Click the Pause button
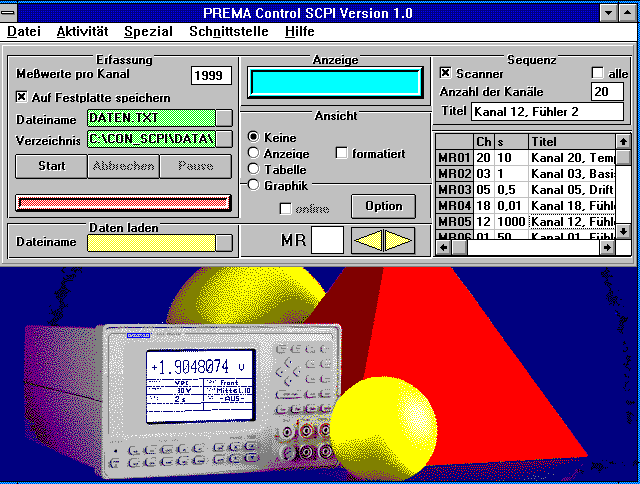 pyautogui.click(x=196, y=166)
